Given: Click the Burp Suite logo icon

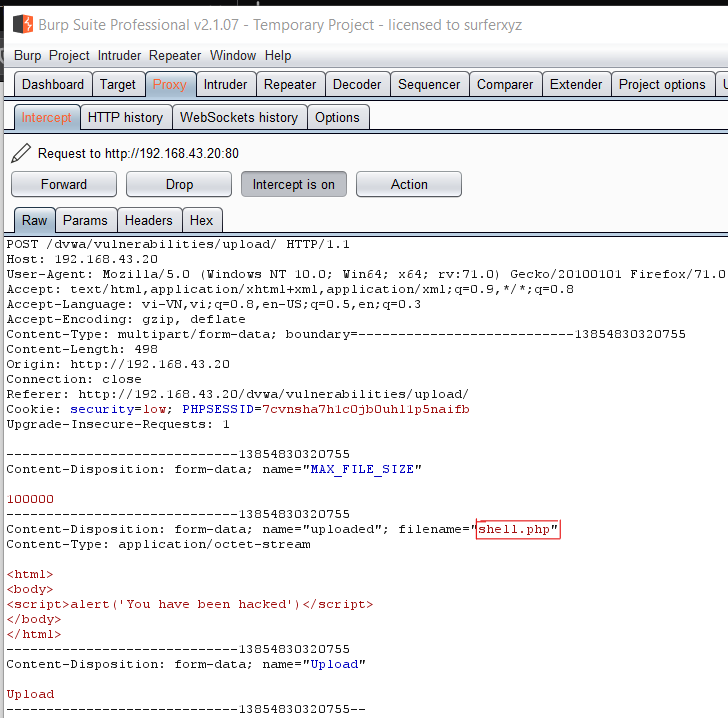Looking at the screenshot, I should click(23, 24).
